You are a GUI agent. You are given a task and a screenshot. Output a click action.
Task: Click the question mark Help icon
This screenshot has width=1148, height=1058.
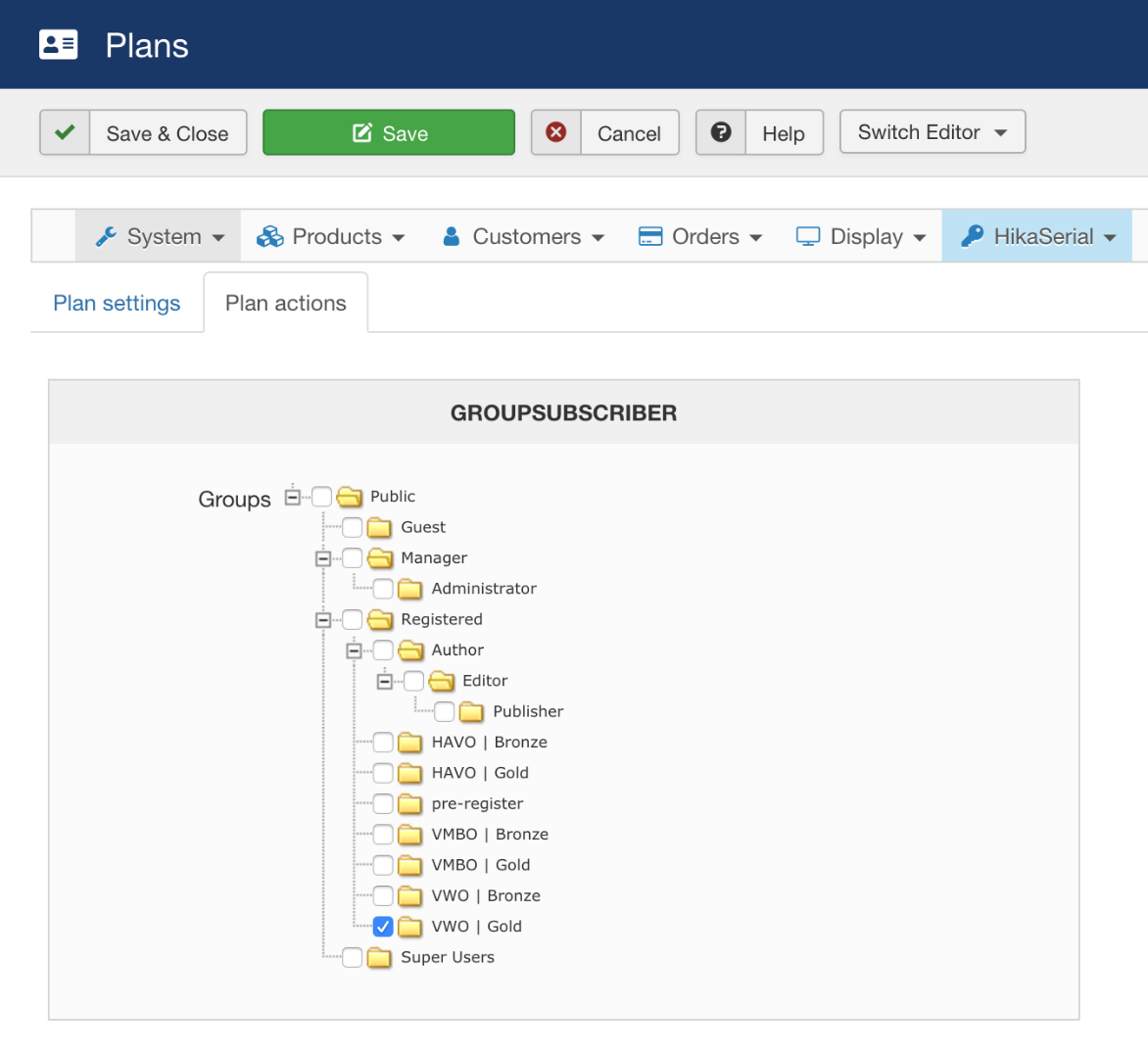coord(721,132)
